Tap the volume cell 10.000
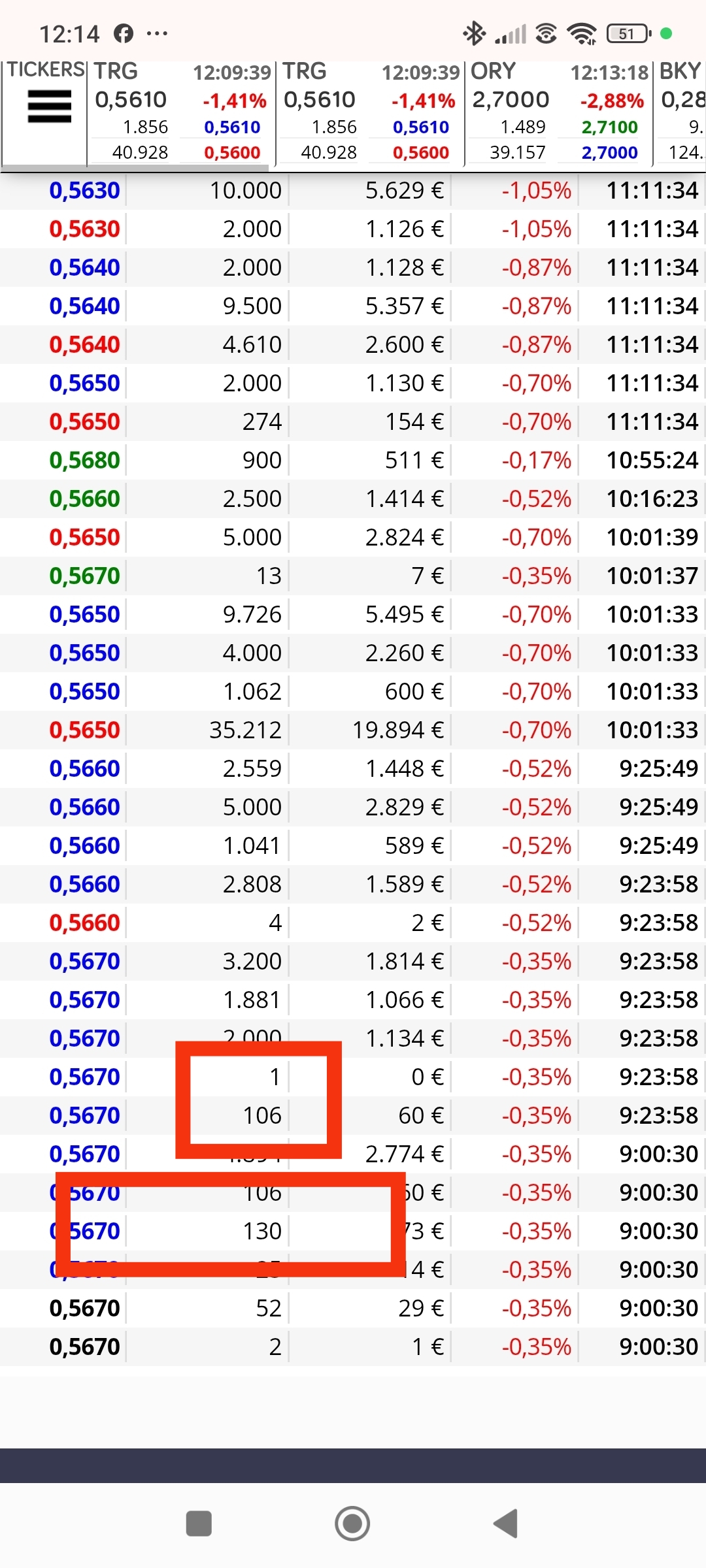 click(x=246, y=191)
